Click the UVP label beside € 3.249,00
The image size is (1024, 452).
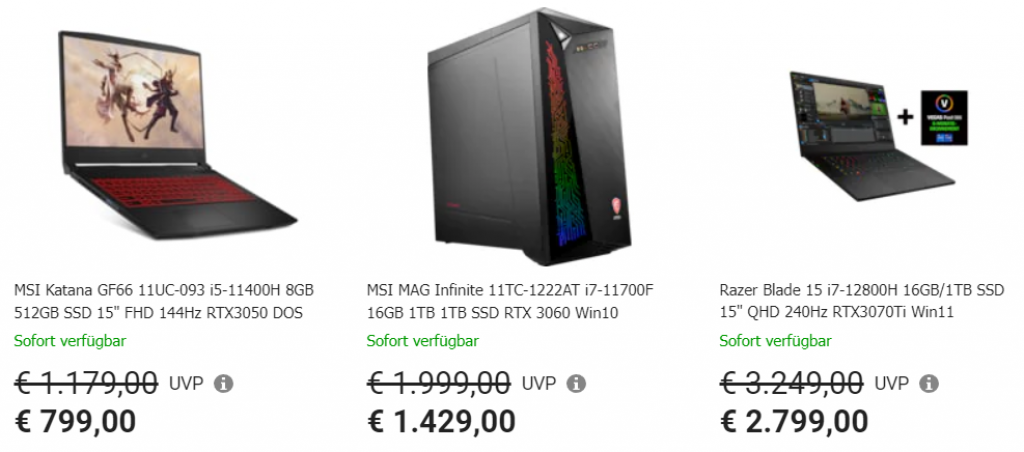pos(892,384)
